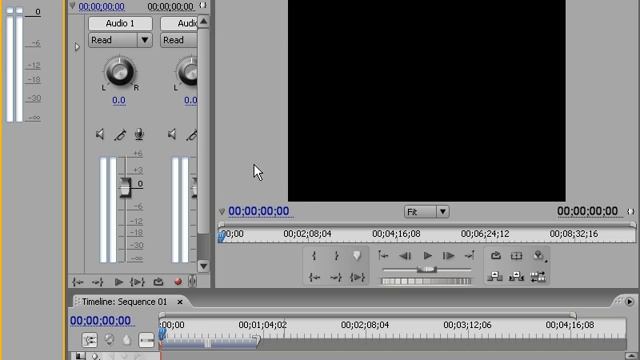
Task: Play the sequence in Program monitor
Action: (427, 256)
